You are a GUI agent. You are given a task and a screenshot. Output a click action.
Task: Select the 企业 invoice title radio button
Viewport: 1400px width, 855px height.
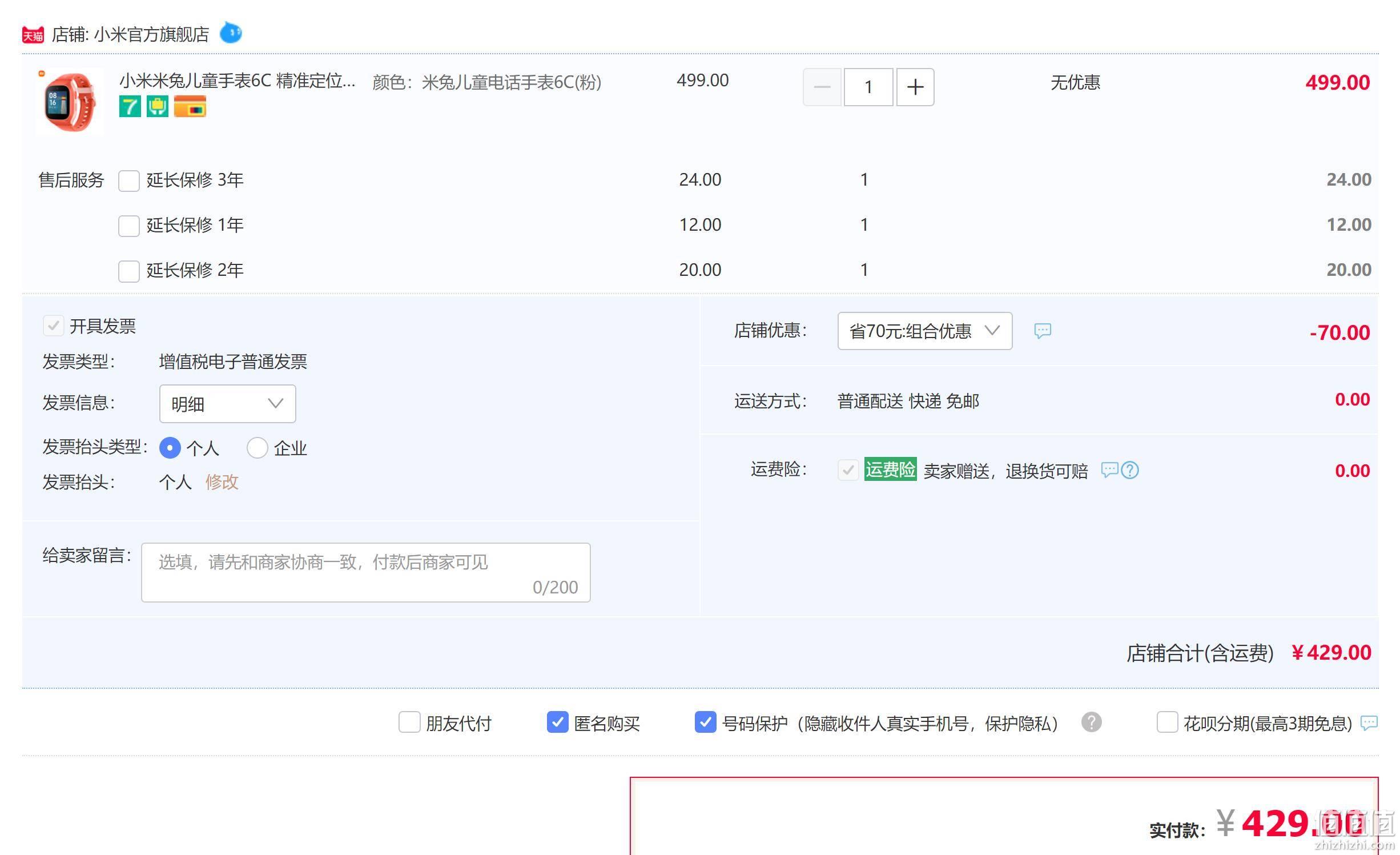coord(257,448)
